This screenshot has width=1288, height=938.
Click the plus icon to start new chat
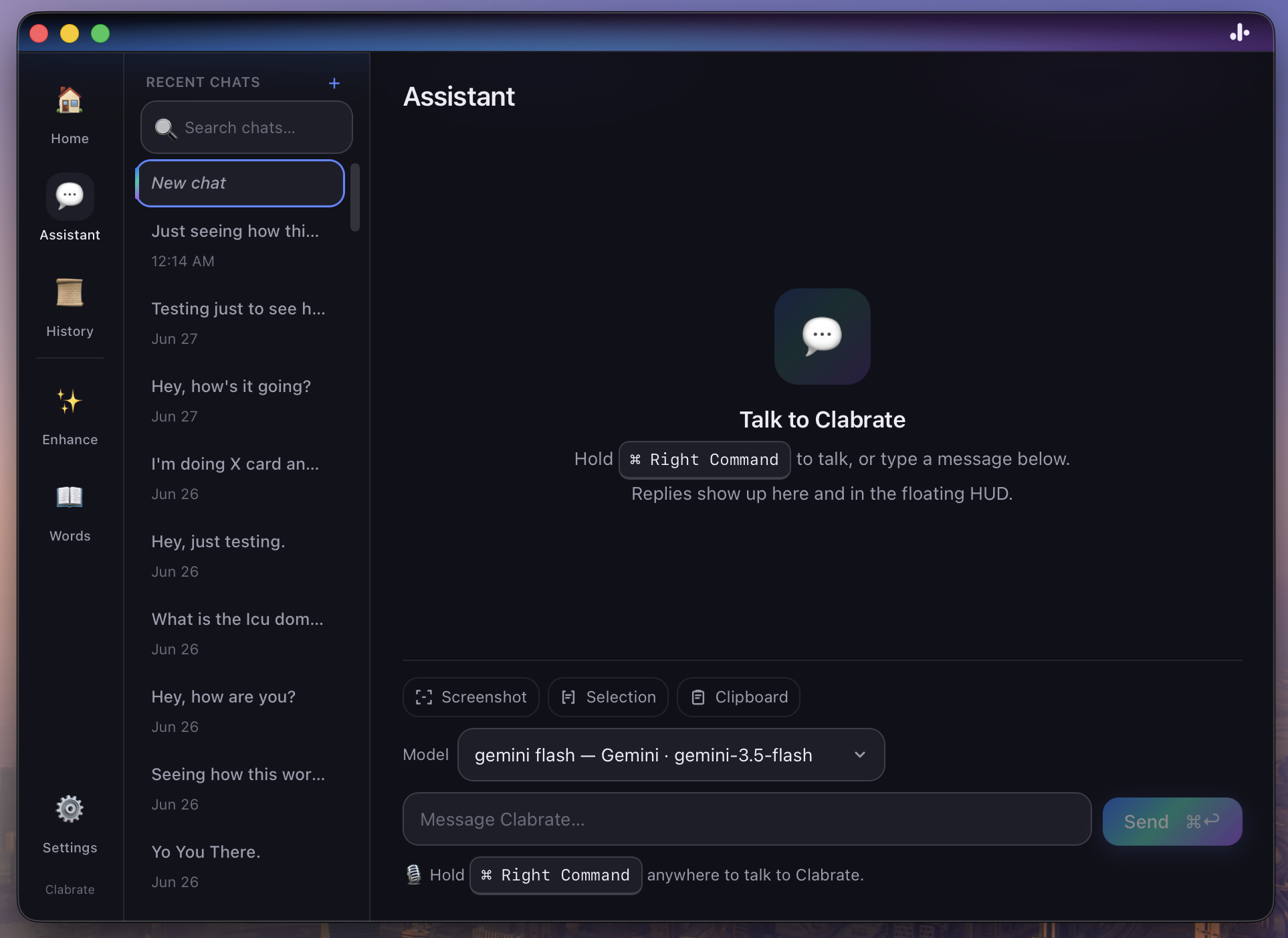[334, 83]
